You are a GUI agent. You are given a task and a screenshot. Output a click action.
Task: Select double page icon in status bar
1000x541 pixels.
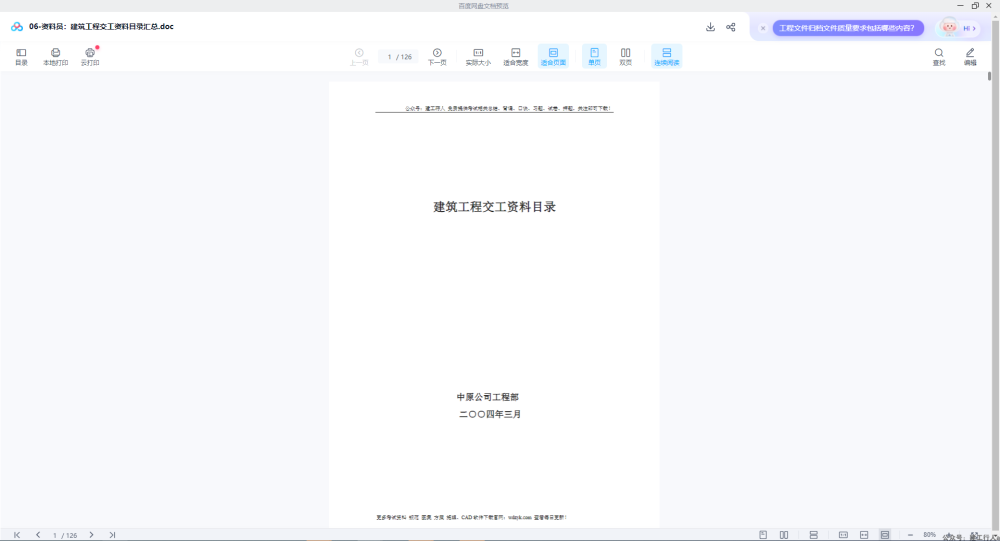(784, 535)
